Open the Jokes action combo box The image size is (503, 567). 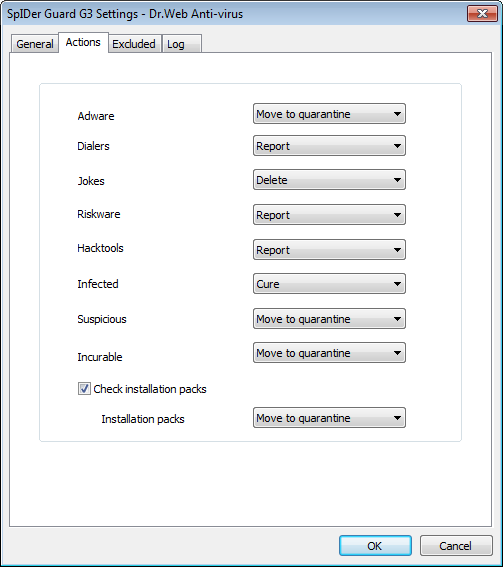(x=329, y=180)
